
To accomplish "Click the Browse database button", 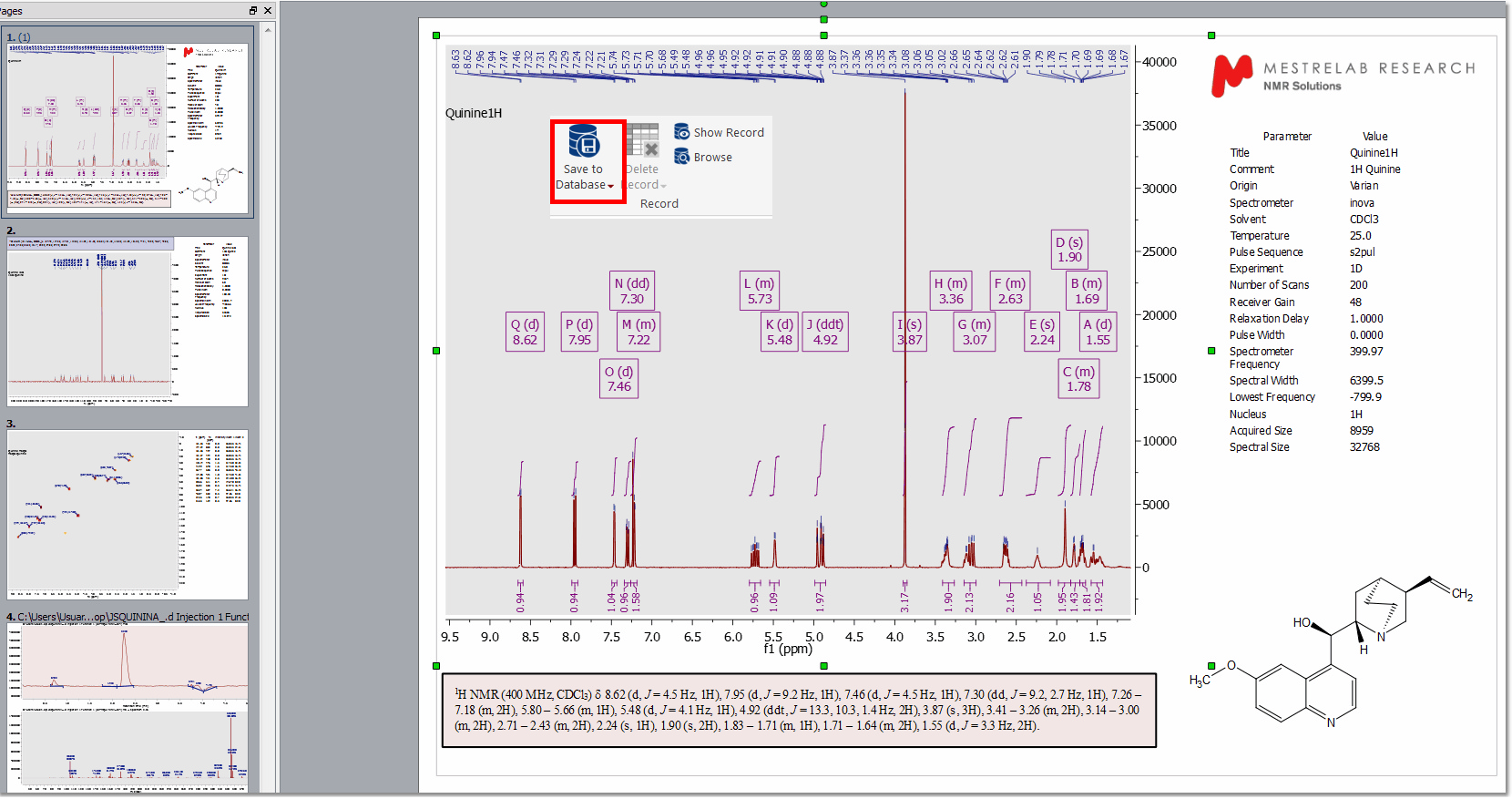I will click(703, 157).
